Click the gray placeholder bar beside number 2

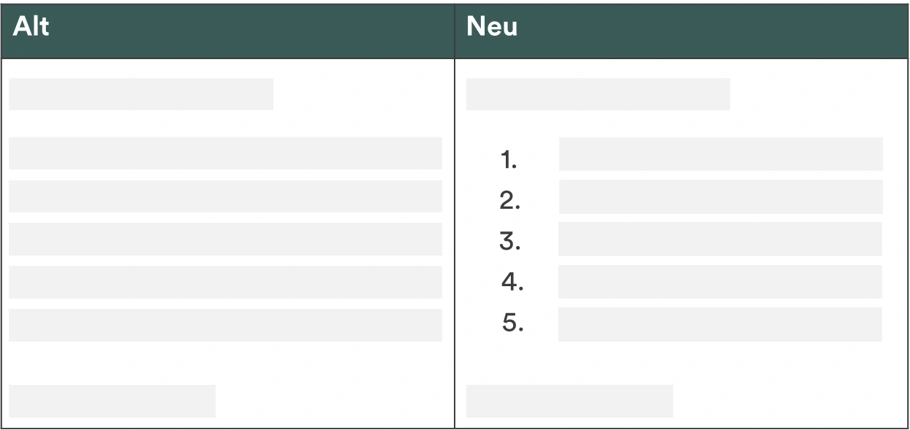(721, 197)
